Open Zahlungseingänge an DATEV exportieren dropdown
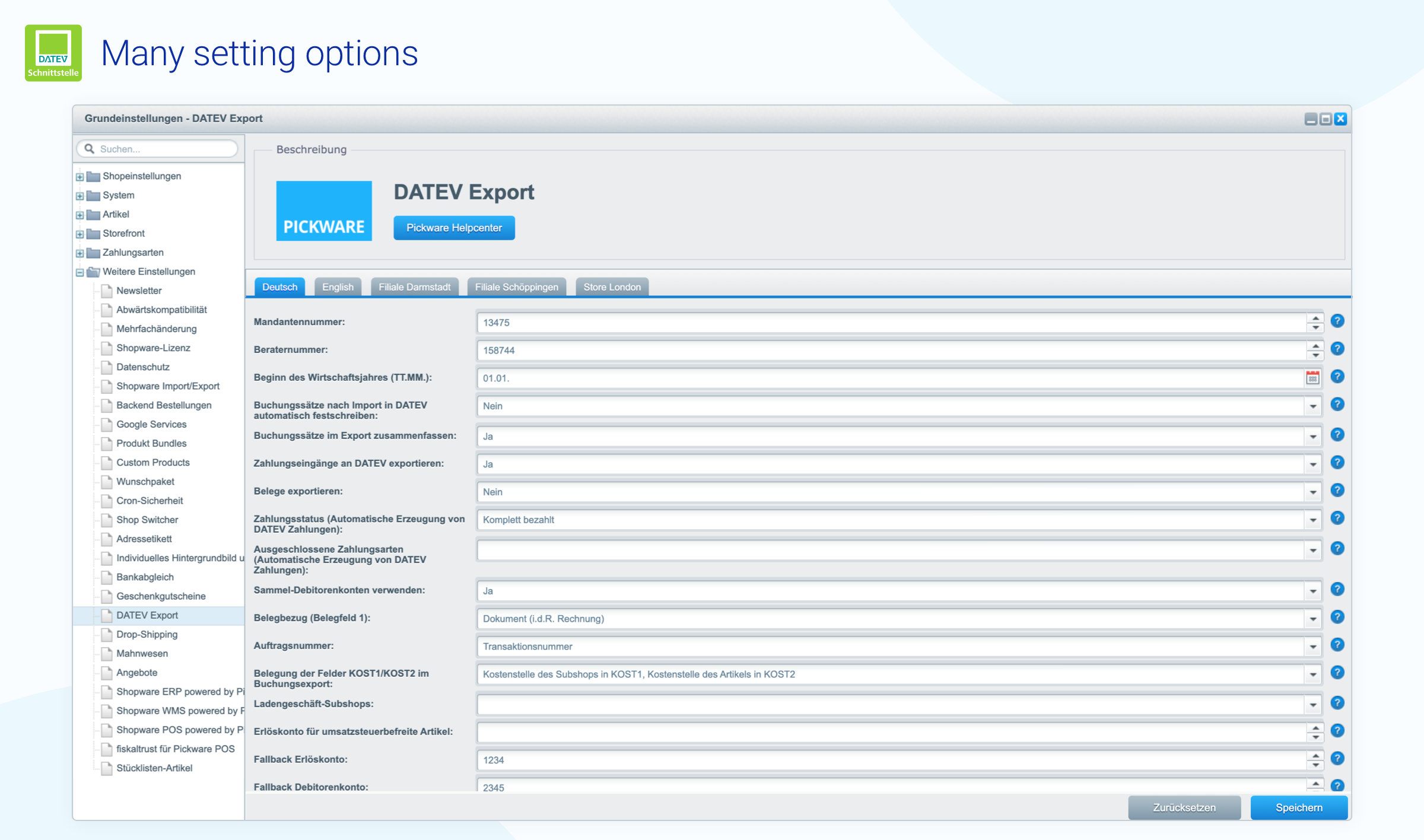This screenshot has width=1424, height=840. point(1313,464)
